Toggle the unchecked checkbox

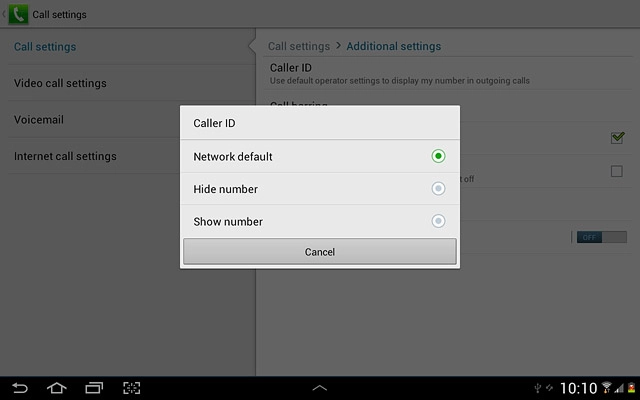[617, 171]
